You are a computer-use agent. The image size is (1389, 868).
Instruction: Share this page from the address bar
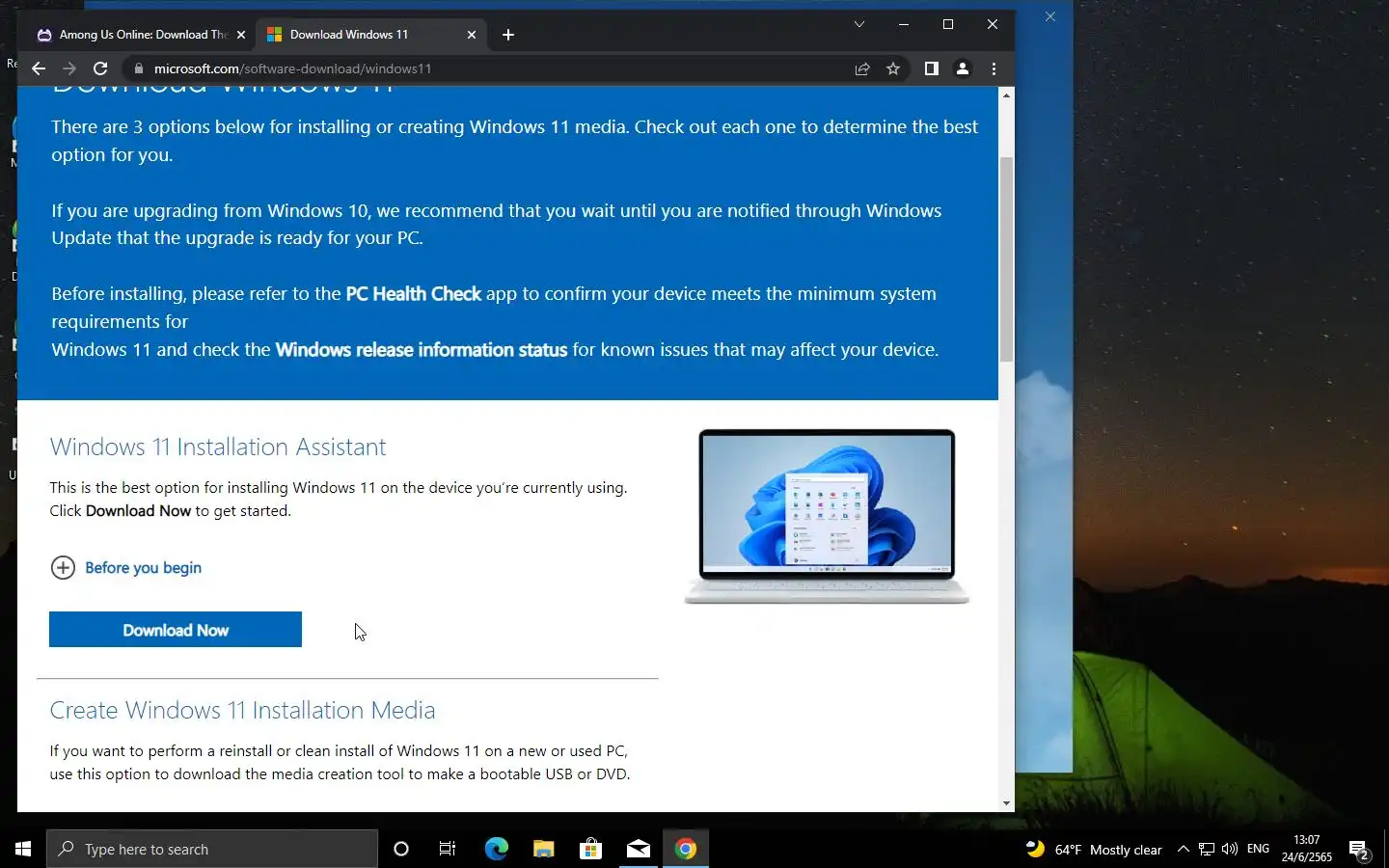[862, 68]
